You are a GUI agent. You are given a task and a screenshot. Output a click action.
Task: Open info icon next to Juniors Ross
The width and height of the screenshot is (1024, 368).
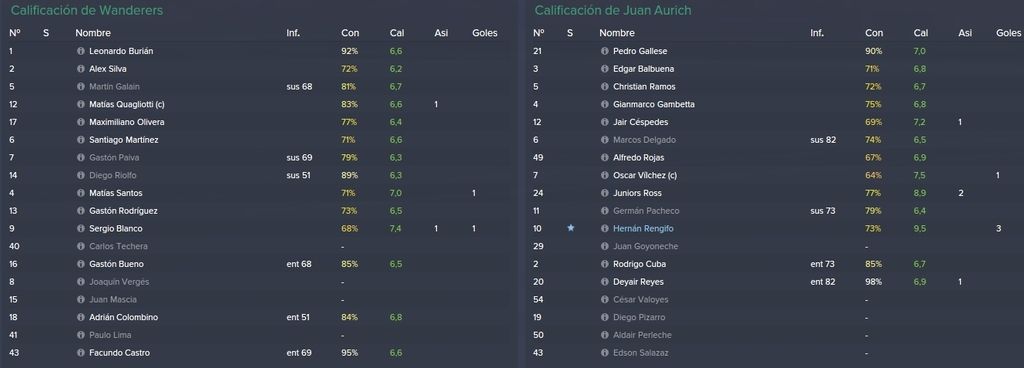605,193
